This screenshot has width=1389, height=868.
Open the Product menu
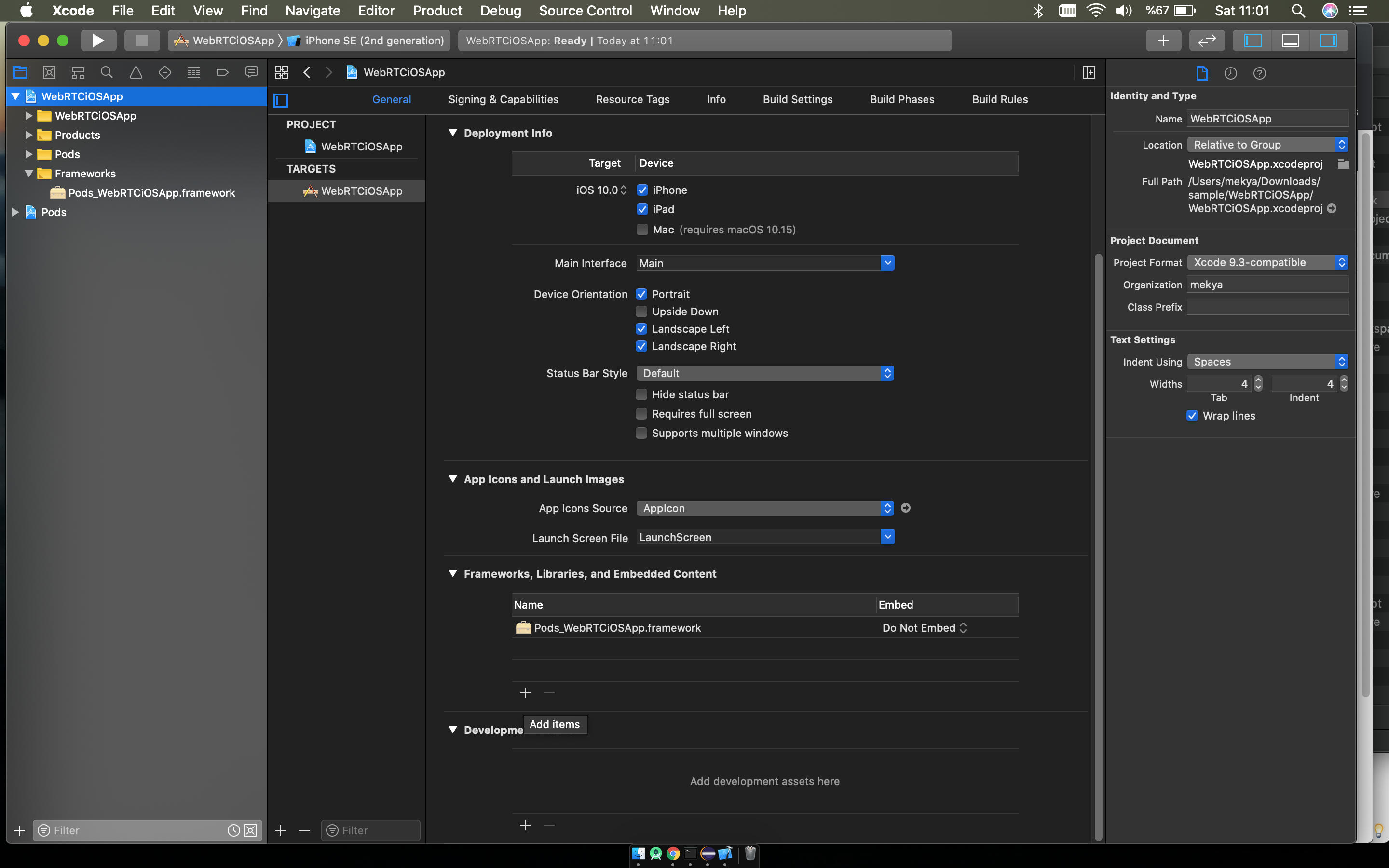[x=437, y=10]
